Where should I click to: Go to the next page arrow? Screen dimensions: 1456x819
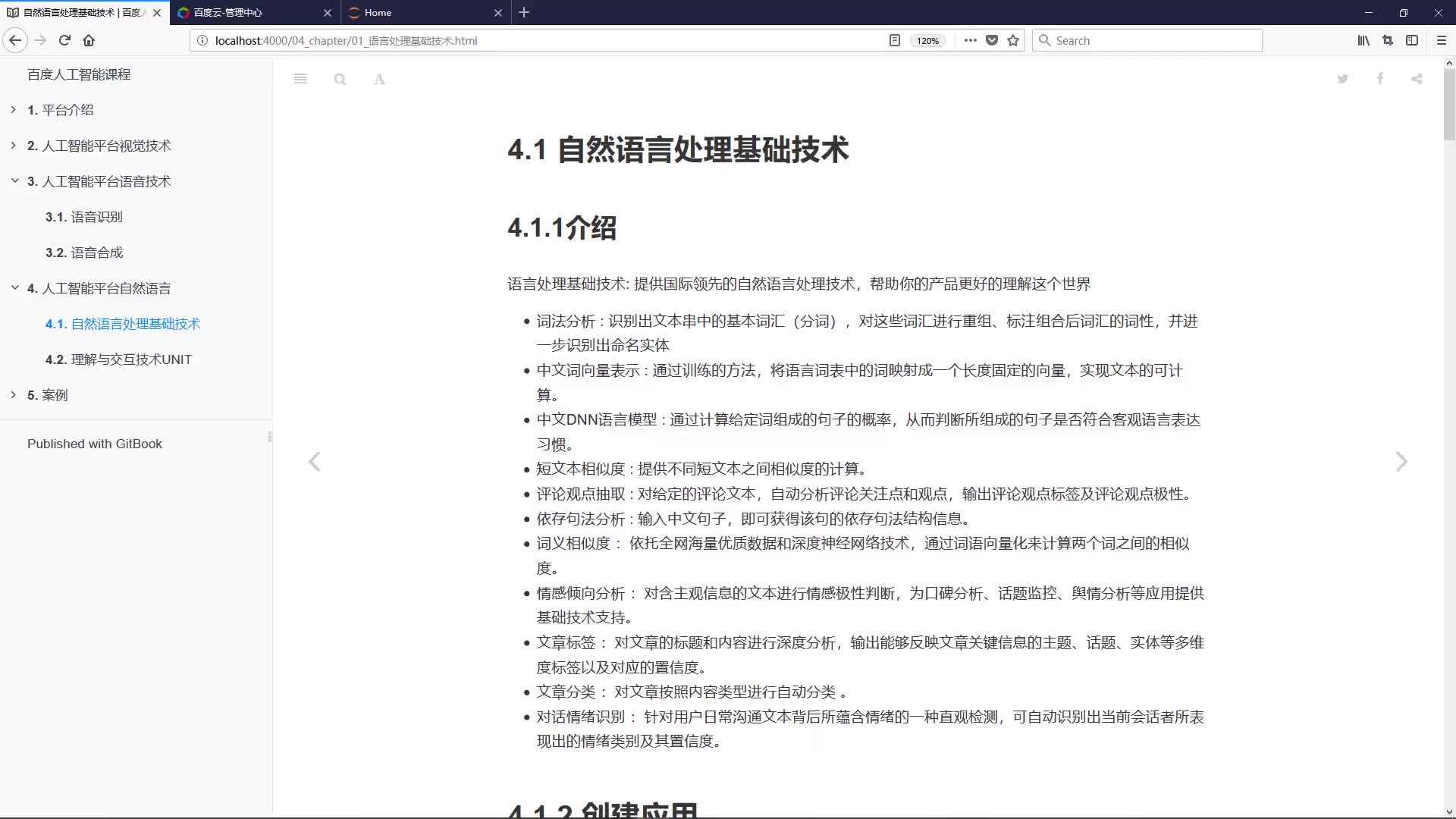click(x=1401, y=462)
